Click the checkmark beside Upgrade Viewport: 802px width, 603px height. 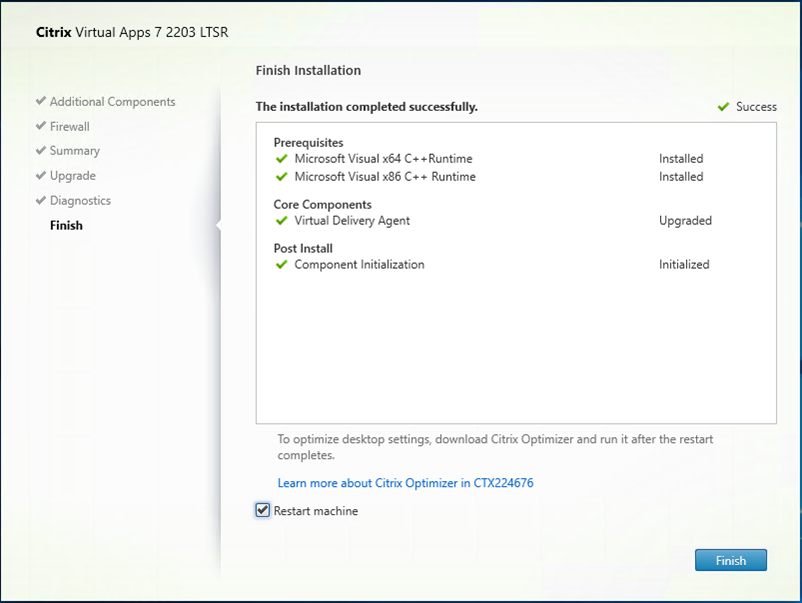point(41,175)
